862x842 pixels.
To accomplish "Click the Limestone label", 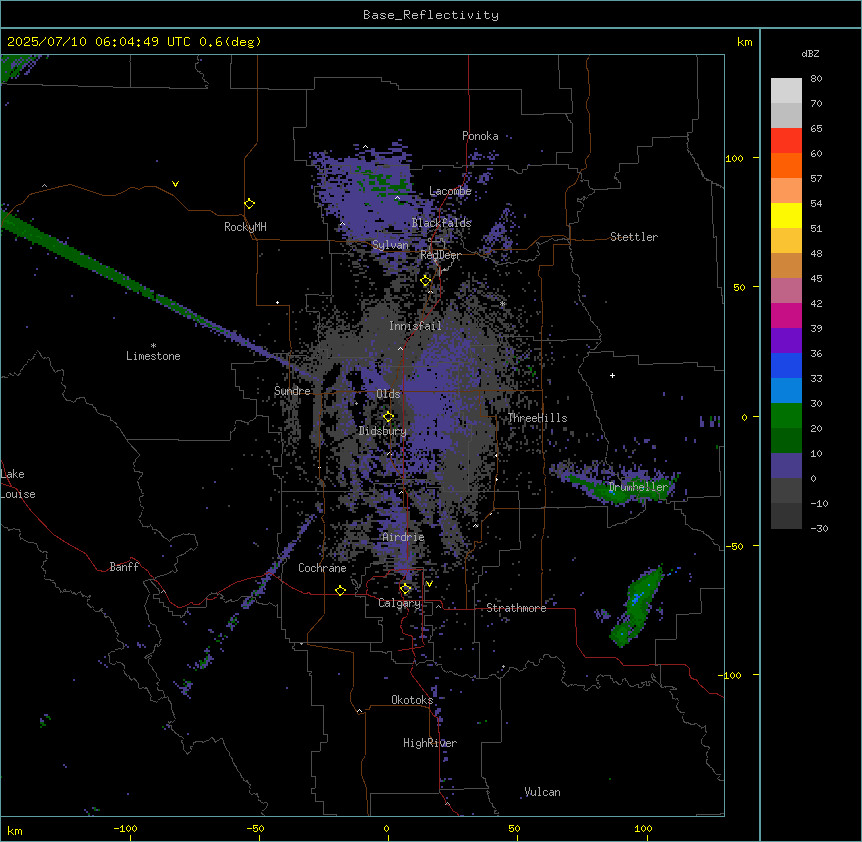I will [x=153, y=356].
